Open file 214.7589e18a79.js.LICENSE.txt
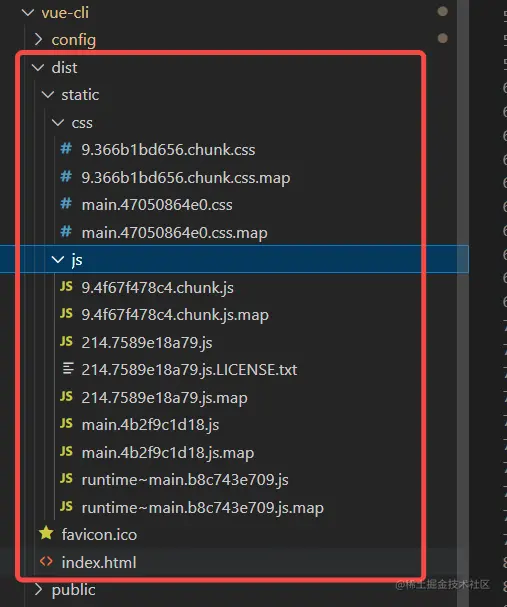The width and height of the screenshot is (507, 607). pos(189,370)
